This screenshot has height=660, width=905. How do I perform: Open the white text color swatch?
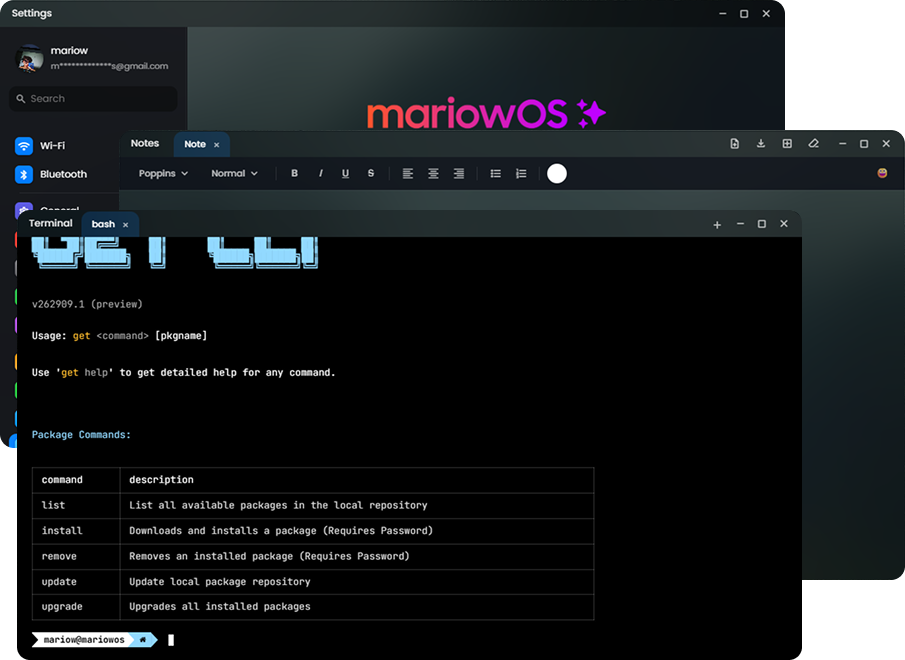pyautogui.click(x=556, y=173)
